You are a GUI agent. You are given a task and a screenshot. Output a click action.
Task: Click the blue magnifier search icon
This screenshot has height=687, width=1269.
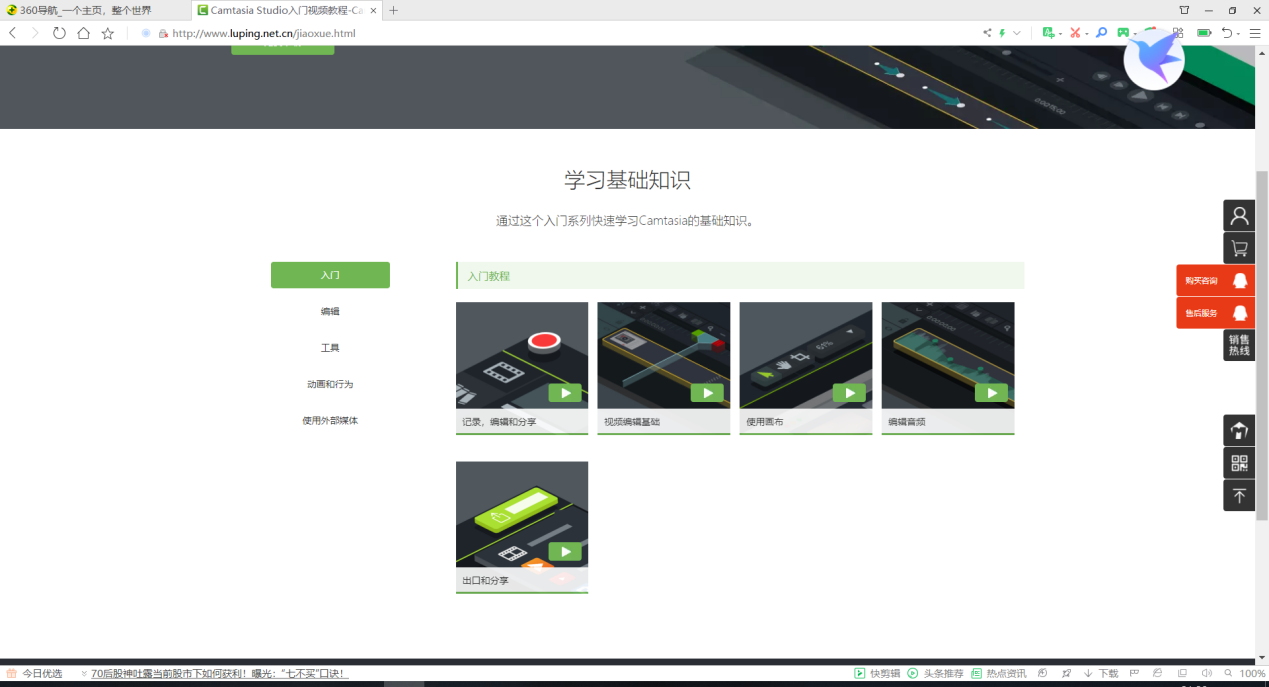(x=1101, y=33)
